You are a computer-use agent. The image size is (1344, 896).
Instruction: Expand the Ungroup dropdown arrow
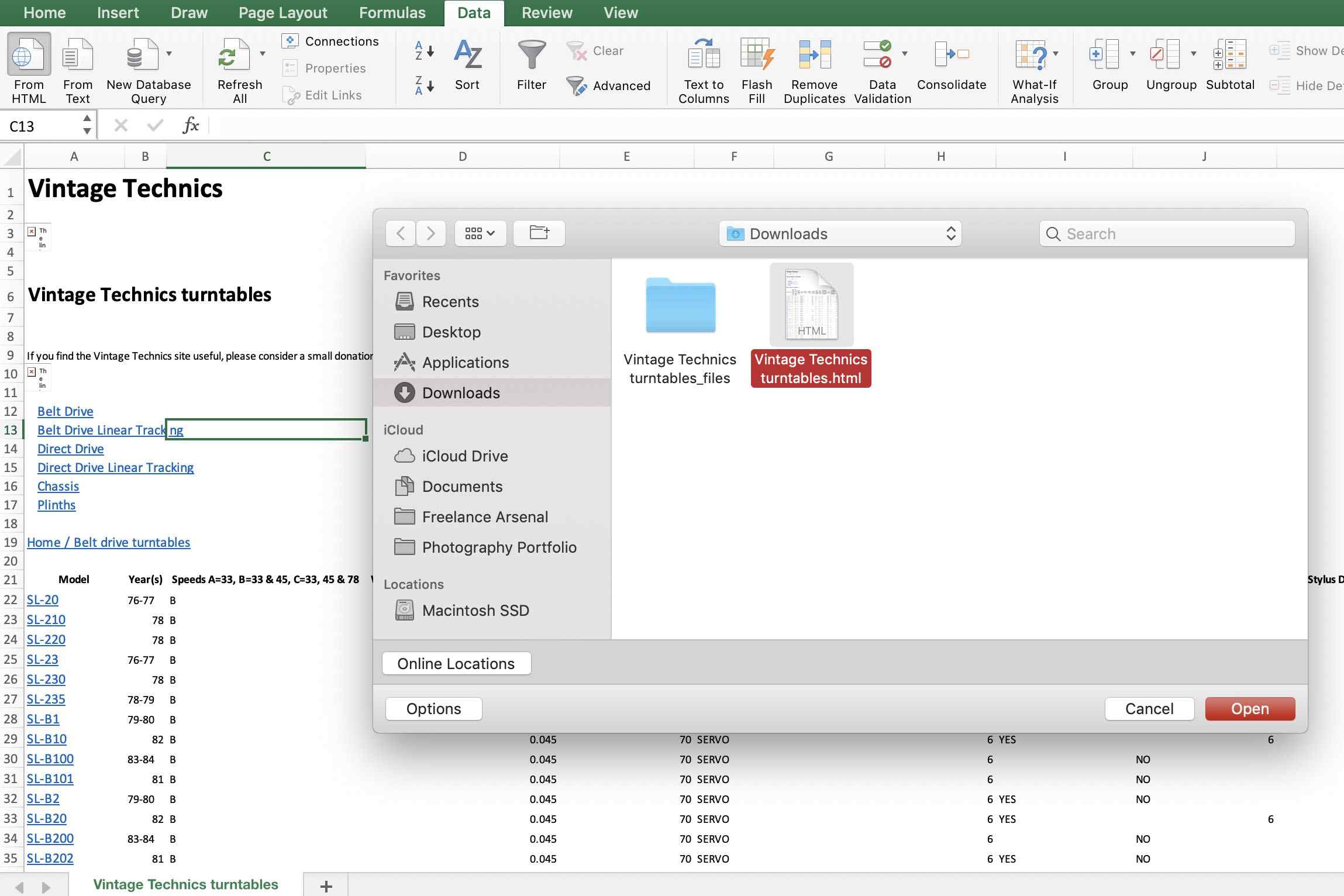pyautogui.click(x=1194, y=54)
